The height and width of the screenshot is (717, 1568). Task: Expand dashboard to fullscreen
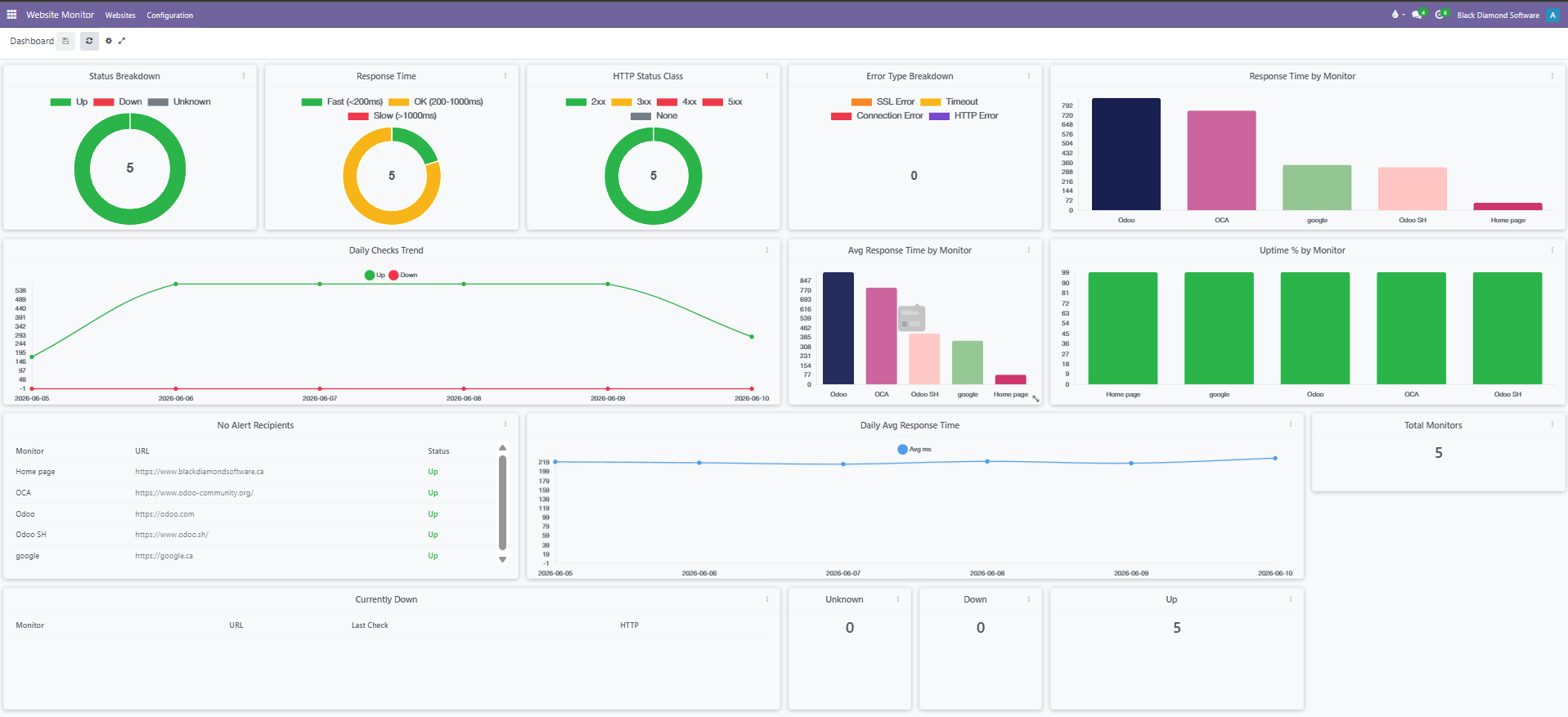coord(122,41)
